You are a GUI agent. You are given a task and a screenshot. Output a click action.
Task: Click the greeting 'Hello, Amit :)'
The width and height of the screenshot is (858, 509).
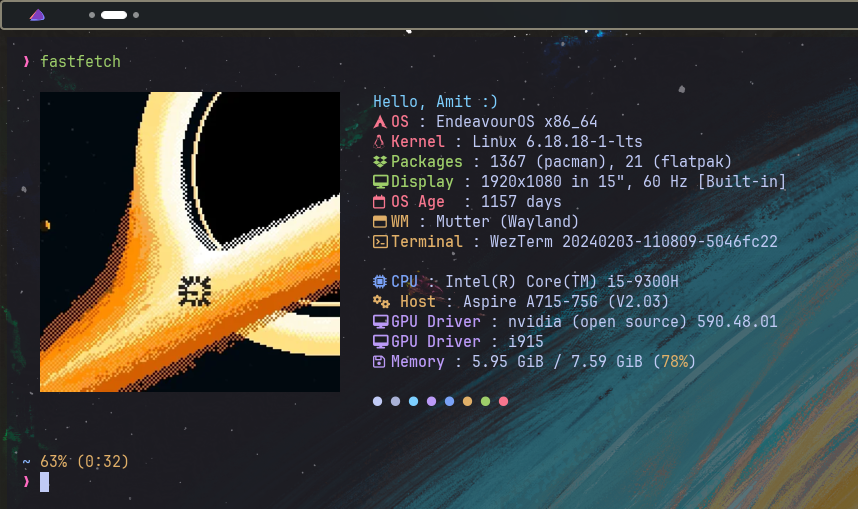click(436, 101)
